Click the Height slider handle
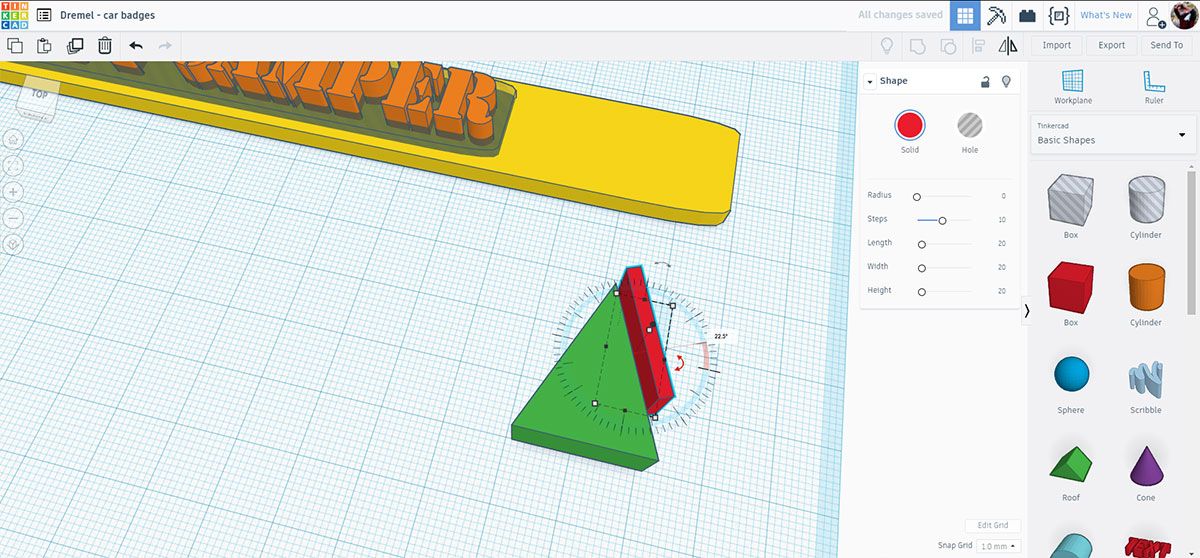 pyautogui.click(x=922, y=292)
